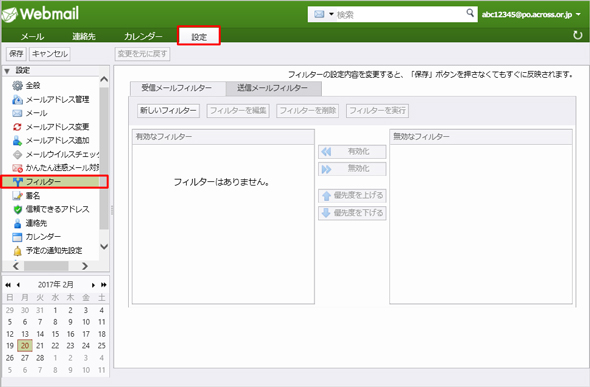Click the メールウイルスチェック icon
Viewport: 590px width, 387px height.
(x=17, y=155)
